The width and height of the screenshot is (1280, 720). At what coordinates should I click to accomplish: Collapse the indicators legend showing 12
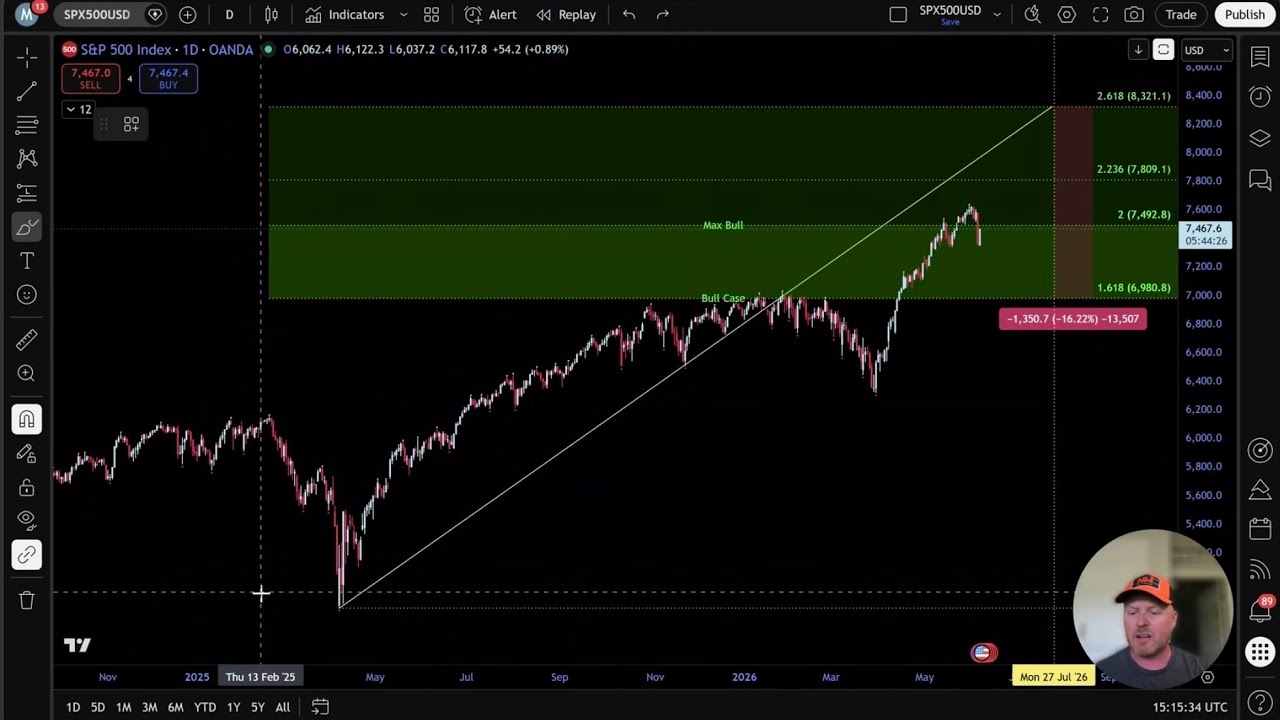(x=78, y=109)
